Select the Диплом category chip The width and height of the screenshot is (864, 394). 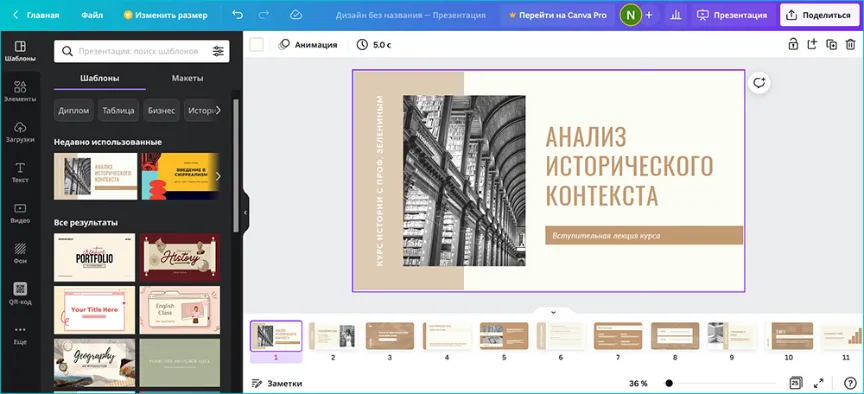74,110
